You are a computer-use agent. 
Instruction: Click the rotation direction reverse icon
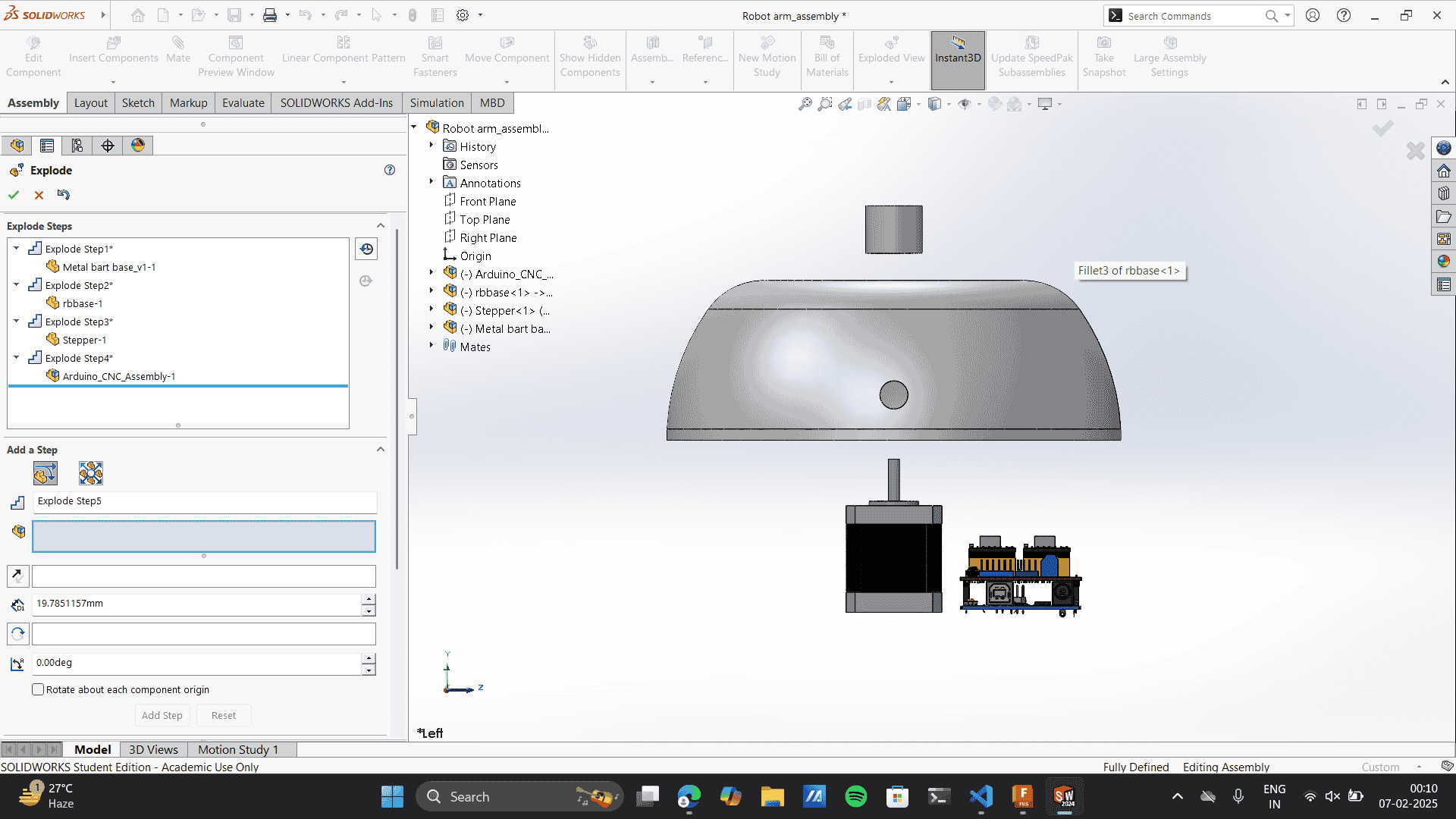(17, 634)
